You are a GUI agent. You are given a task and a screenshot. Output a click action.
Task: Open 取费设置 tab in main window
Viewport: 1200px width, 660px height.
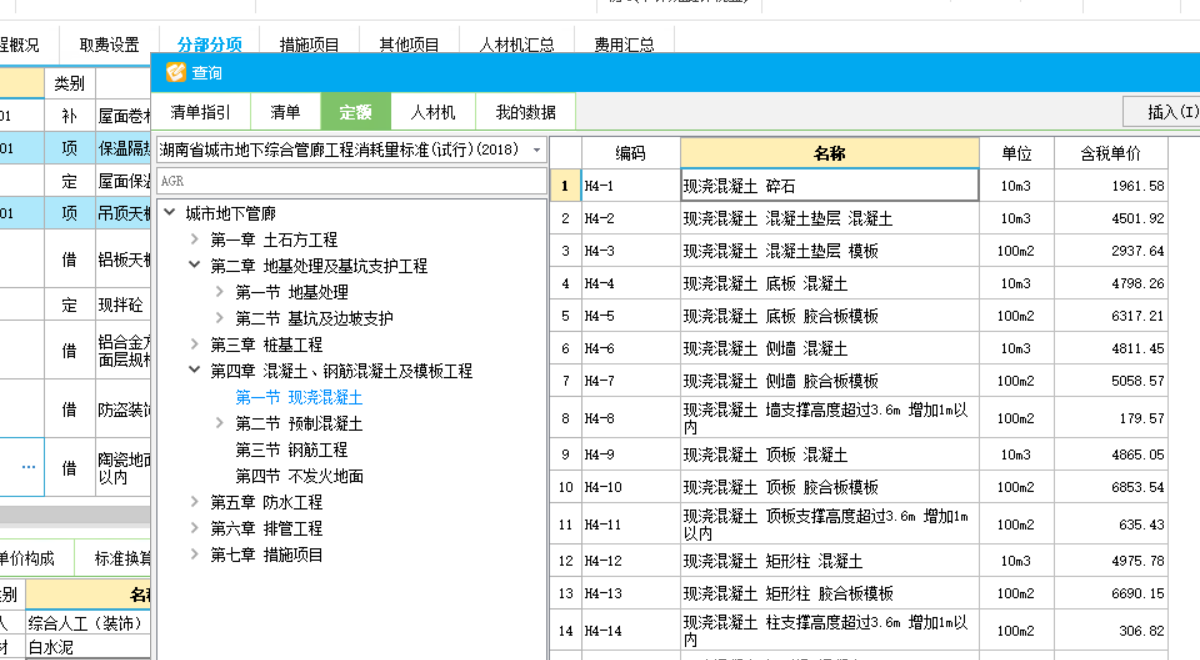coord(110,45)
